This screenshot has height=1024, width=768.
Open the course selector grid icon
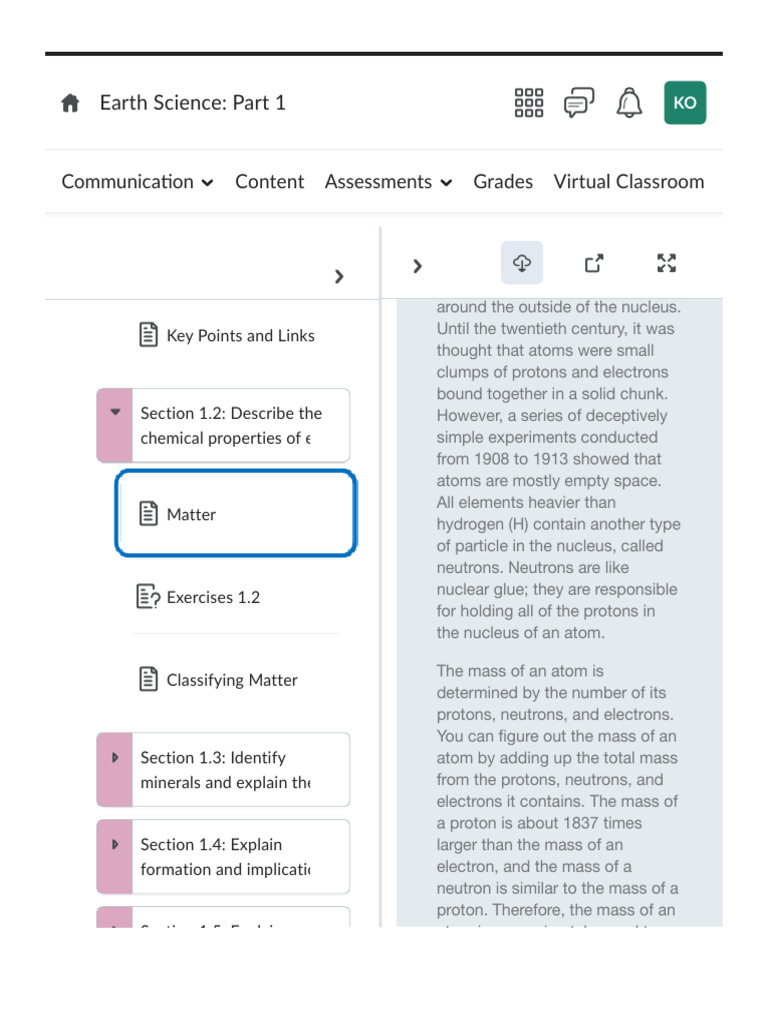pos(528,102)
